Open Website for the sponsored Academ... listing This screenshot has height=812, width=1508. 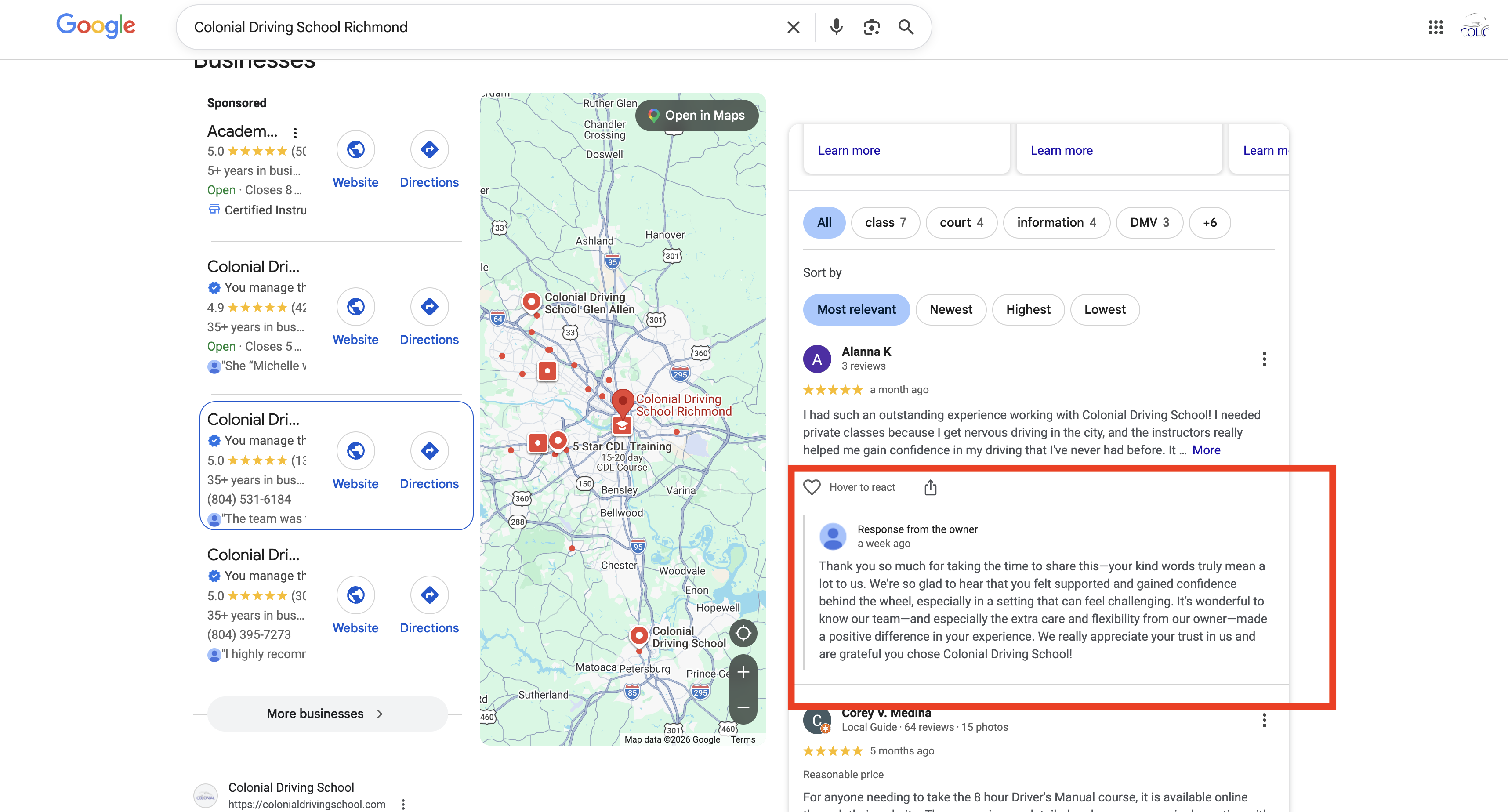click(x=355, y=160)
